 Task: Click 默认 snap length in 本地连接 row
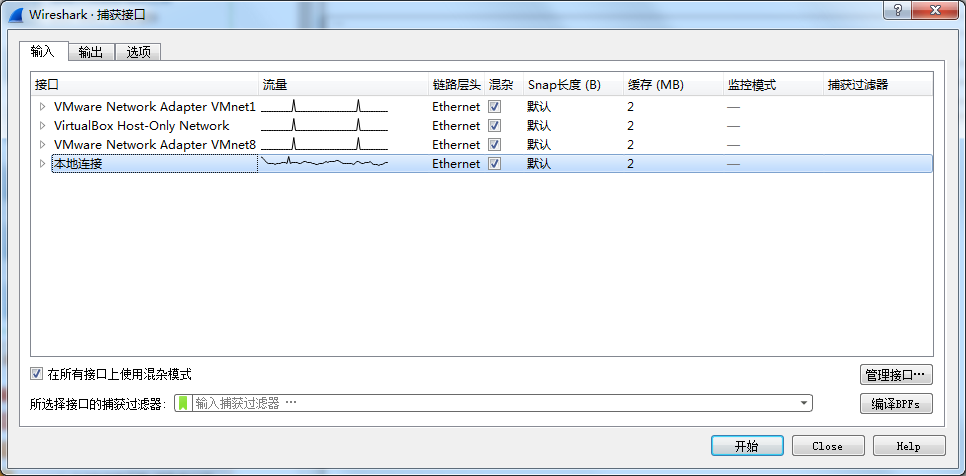pyautogui.click(x=539, y=164)
